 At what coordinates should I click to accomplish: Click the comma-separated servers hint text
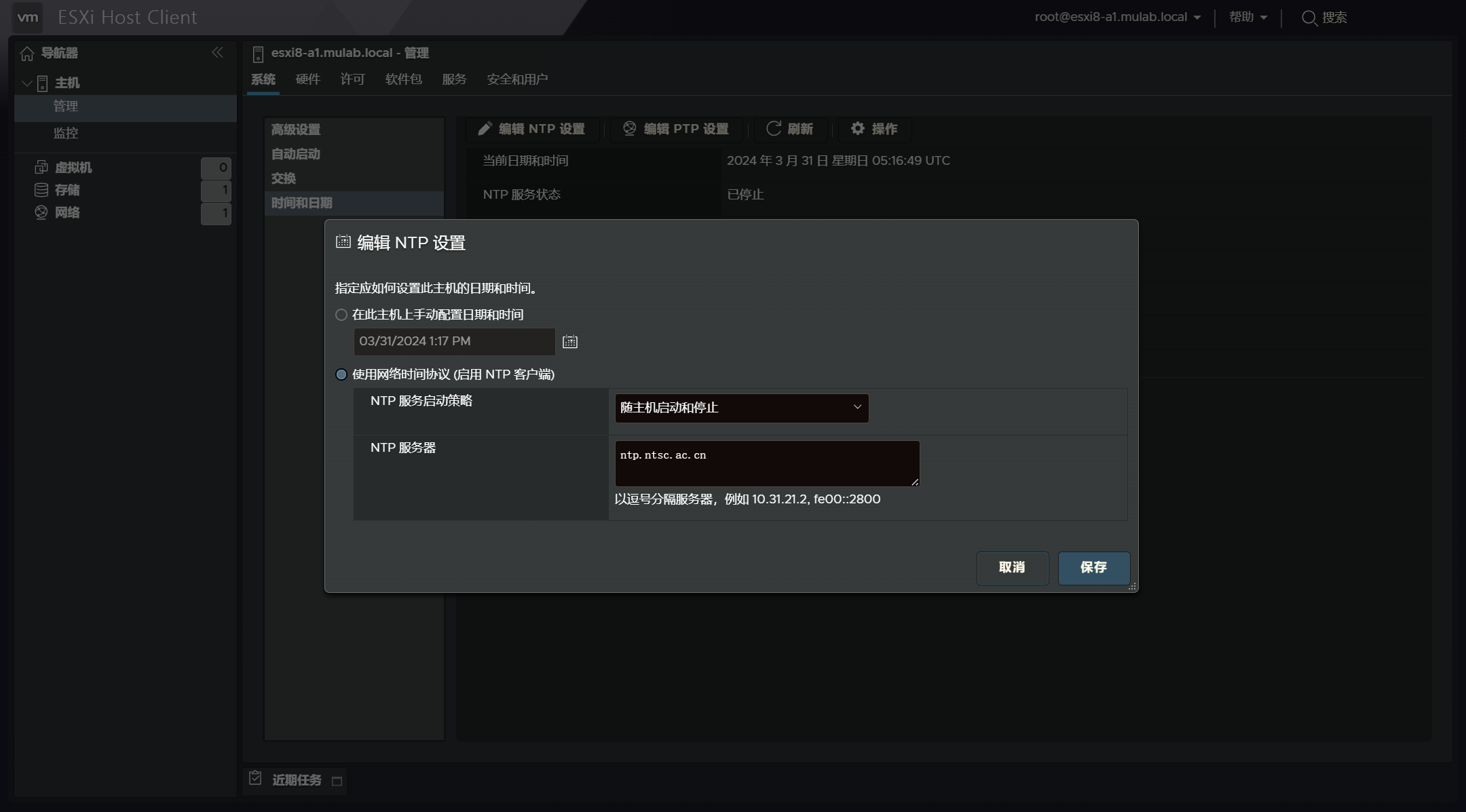(747, 499)
